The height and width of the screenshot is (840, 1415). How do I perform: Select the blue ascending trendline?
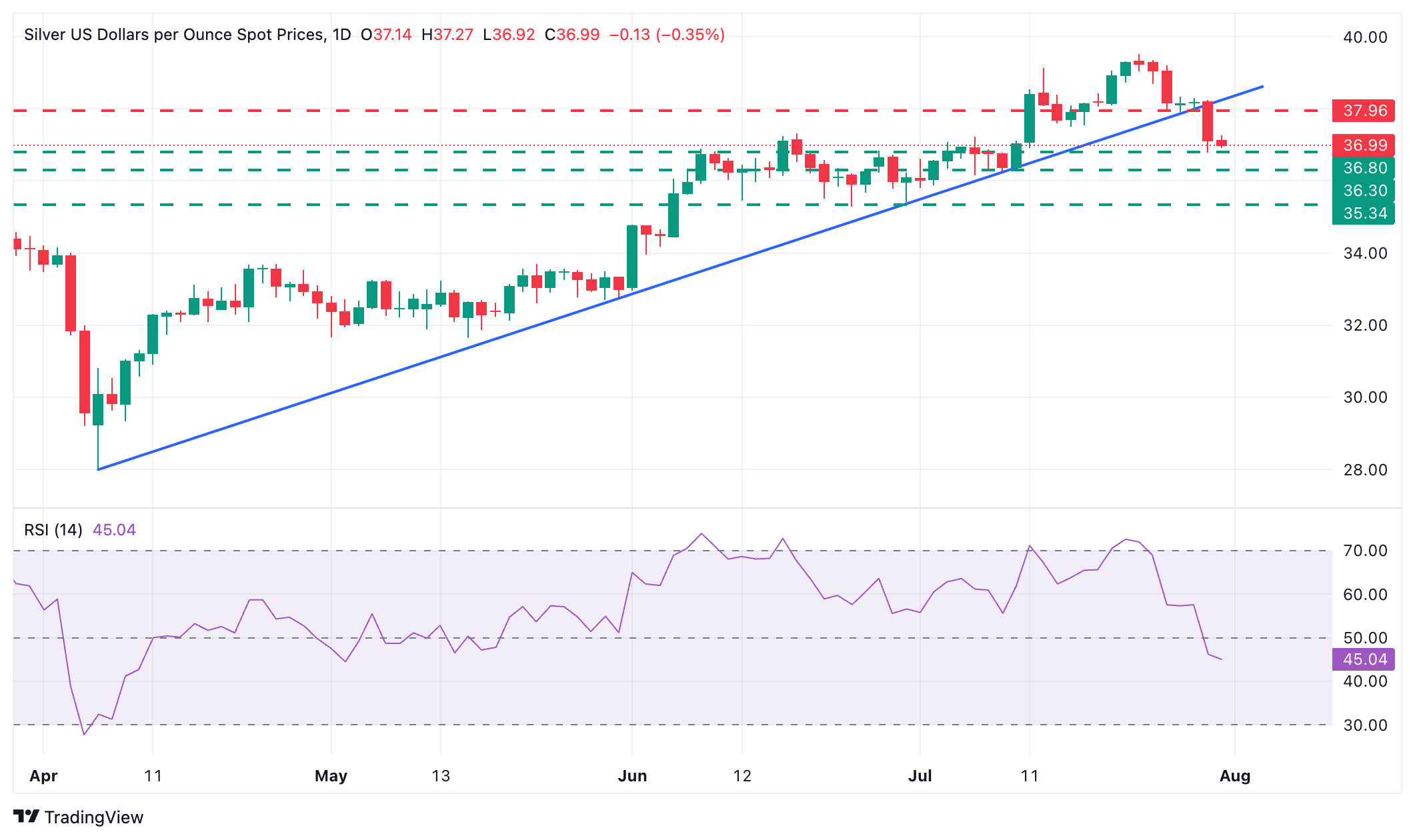(x=680, y=278)
